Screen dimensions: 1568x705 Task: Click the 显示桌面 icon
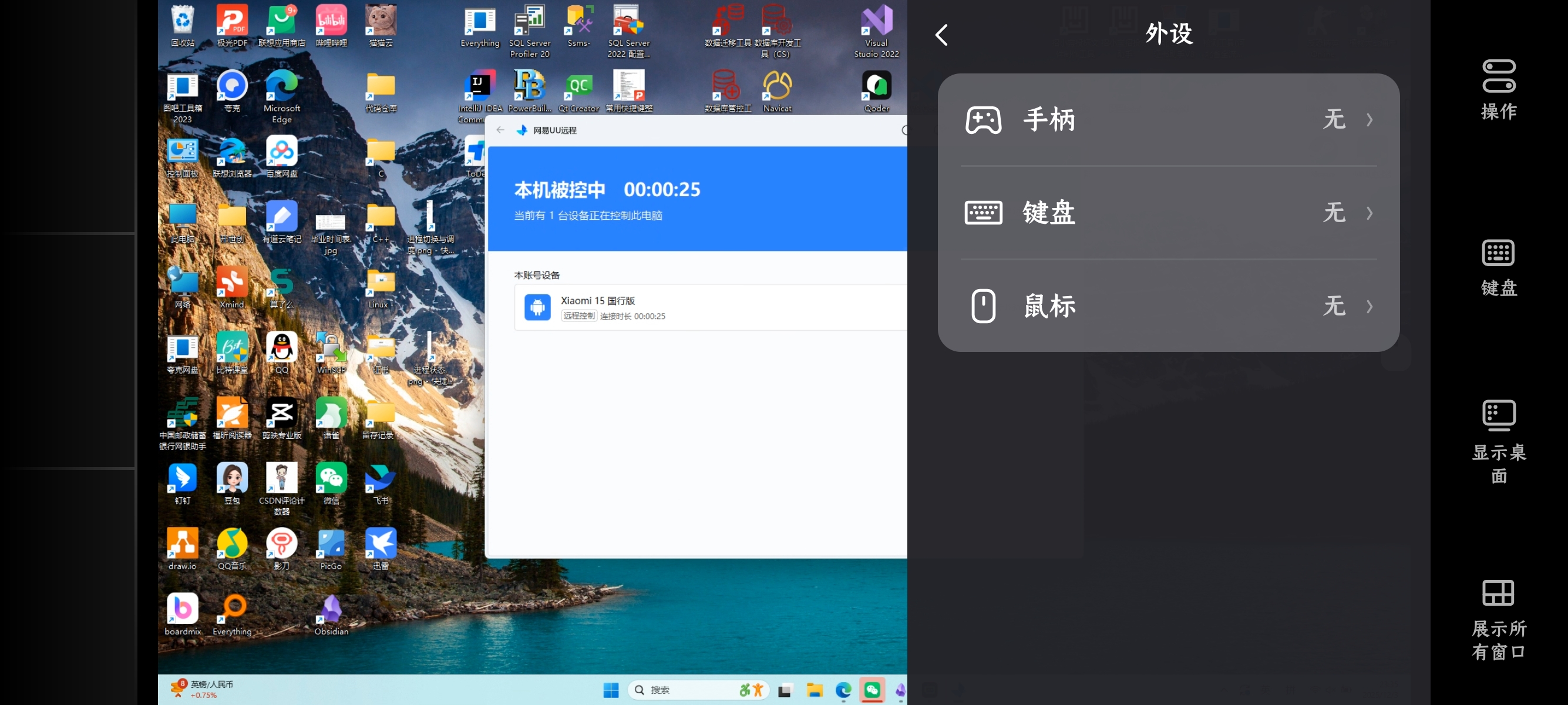pyautogui.click(x=1498, y=416)
